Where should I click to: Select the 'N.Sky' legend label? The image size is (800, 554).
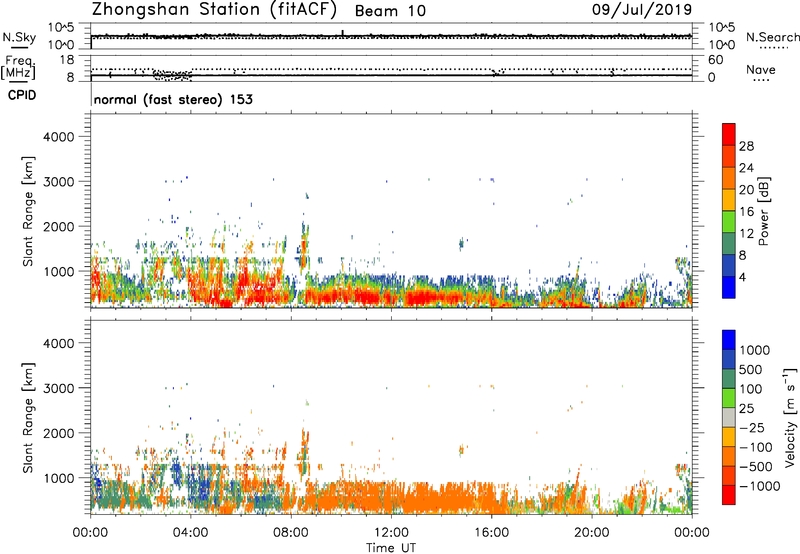coord(19,37)
